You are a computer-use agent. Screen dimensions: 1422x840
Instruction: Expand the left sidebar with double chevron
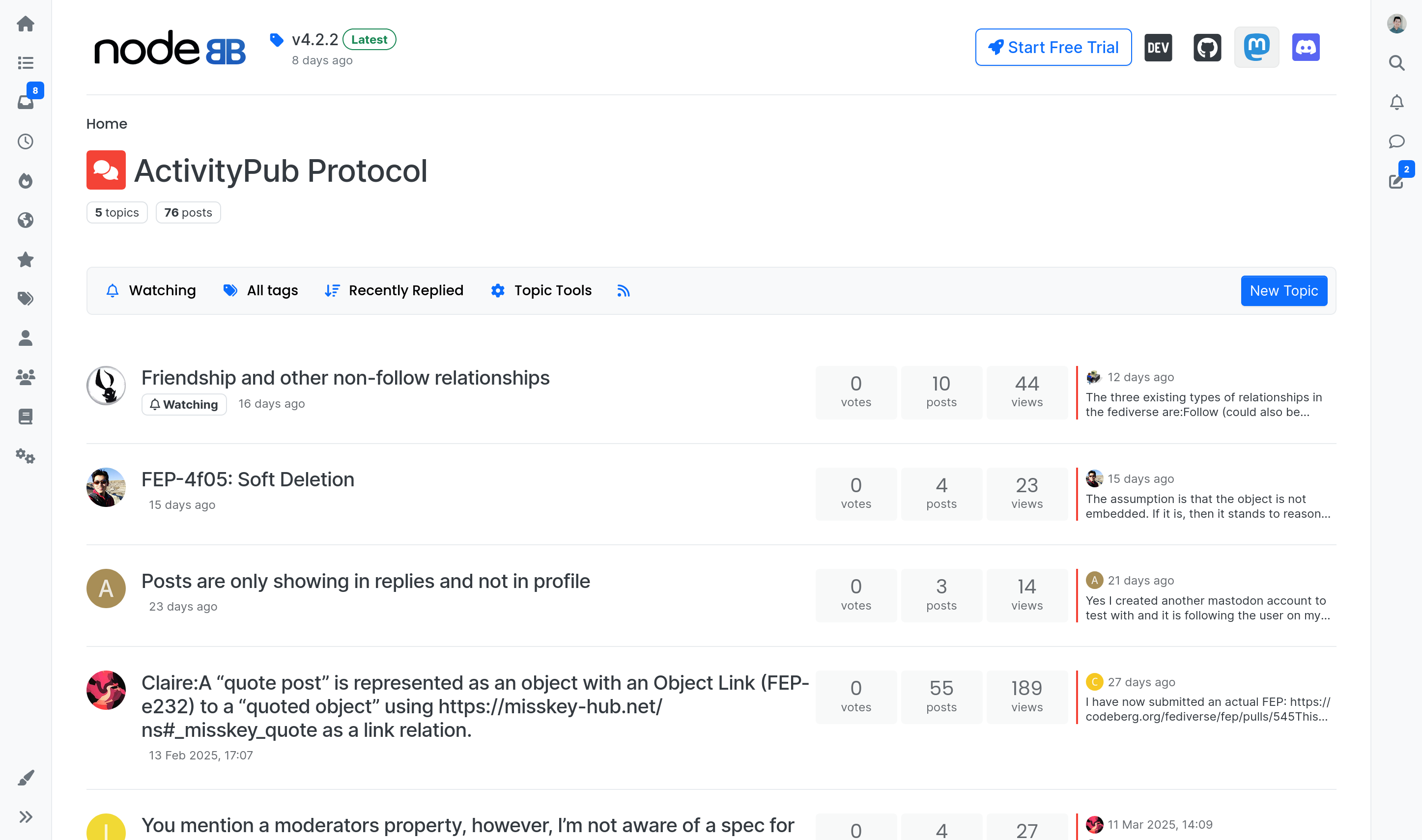point(26,817)
